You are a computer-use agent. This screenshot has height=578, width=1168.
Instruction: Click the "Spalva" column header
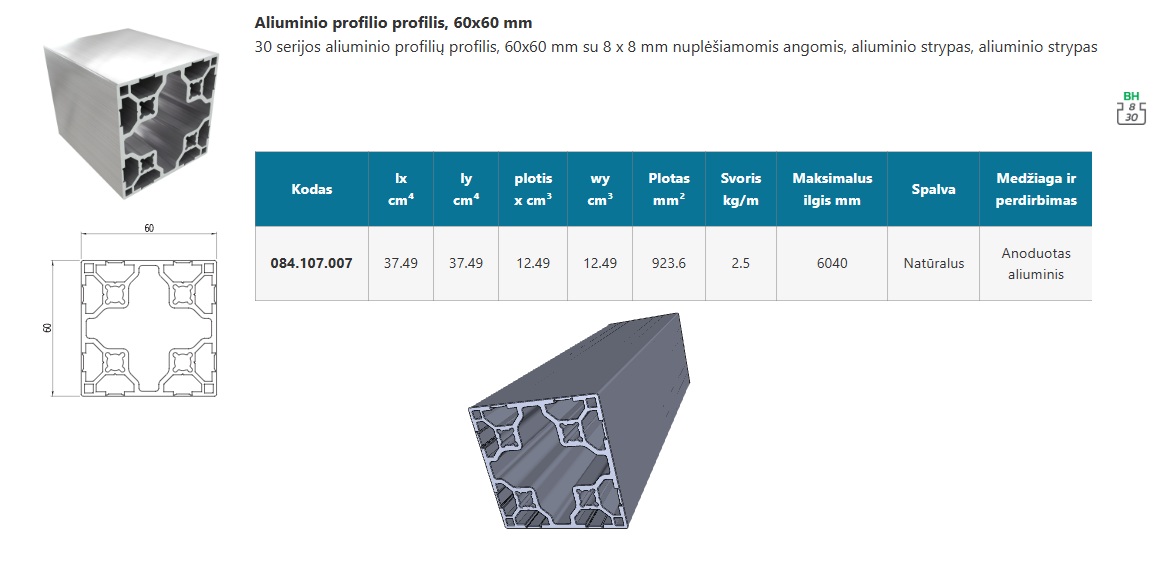(933, 189)
